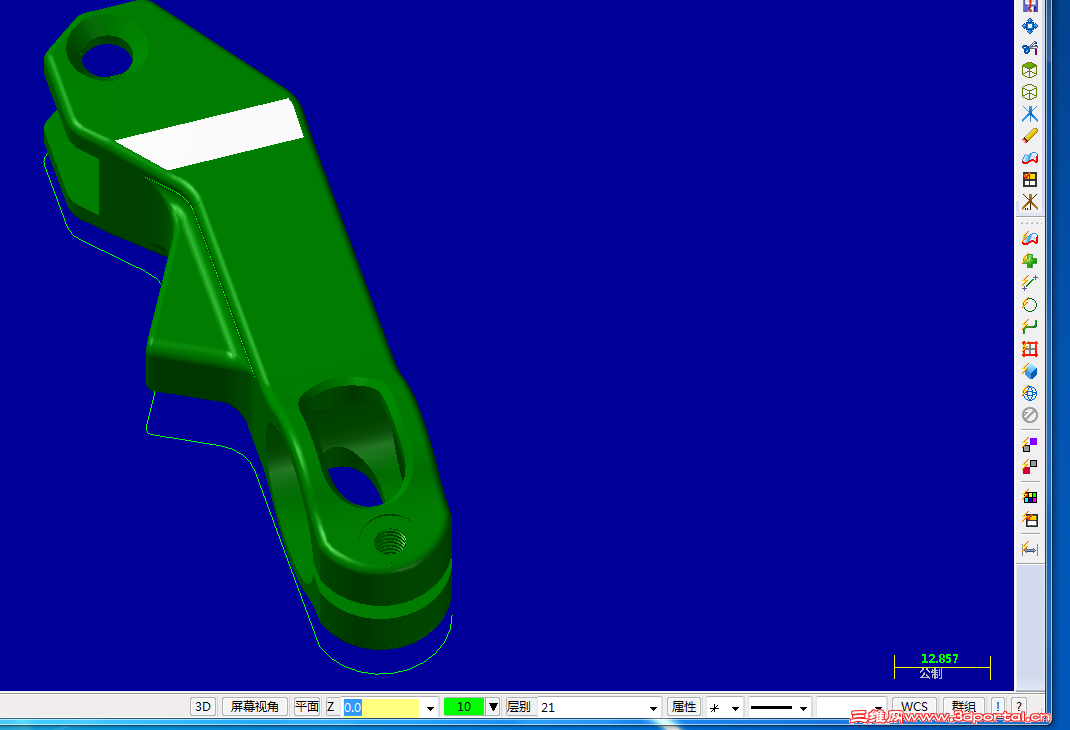Click the scissors and paint toolbar icon
The width and height of the screenshot is (1070, 730).
pos(1030,48)
